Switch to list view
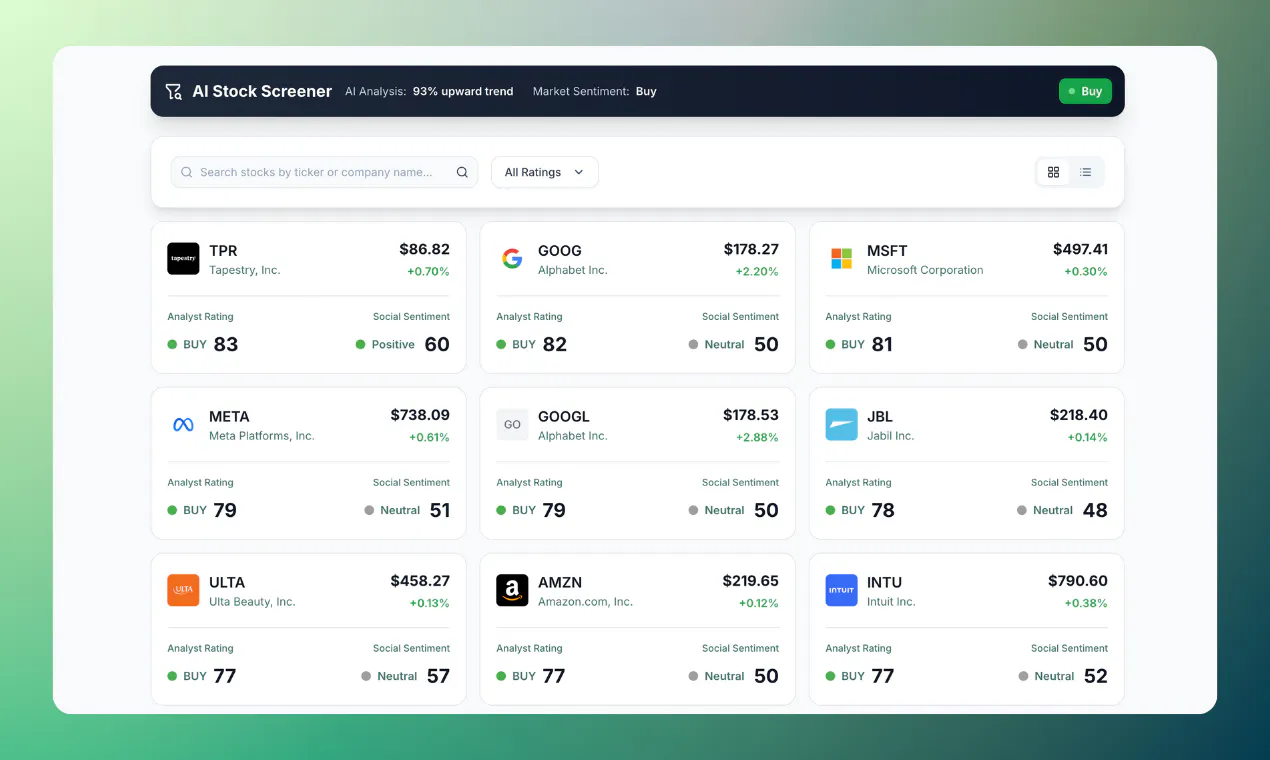This screenshot has height=760, width=1270. point(1086,172)
